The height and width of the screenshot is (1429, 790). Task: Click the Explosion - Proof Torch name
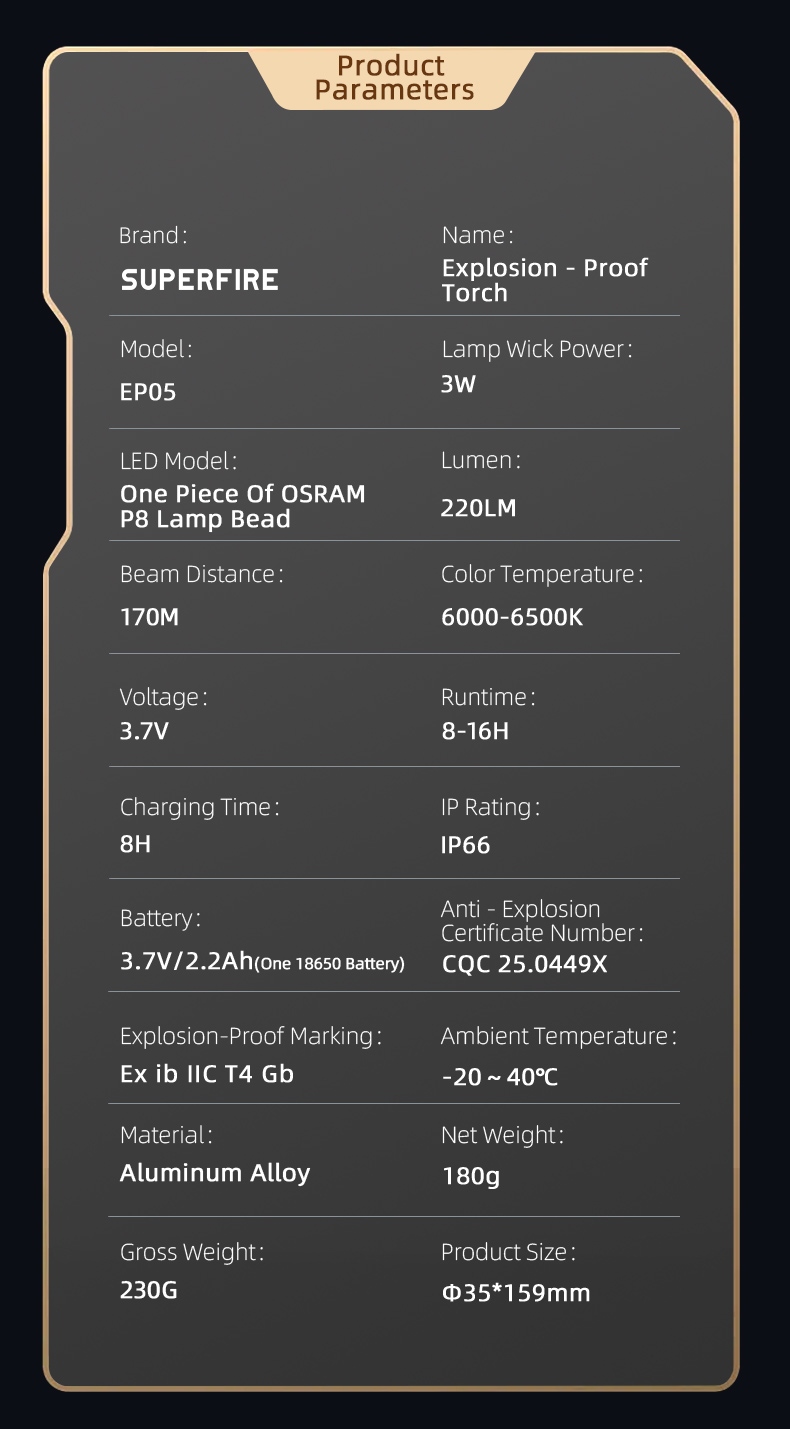(x=545, y=280)
